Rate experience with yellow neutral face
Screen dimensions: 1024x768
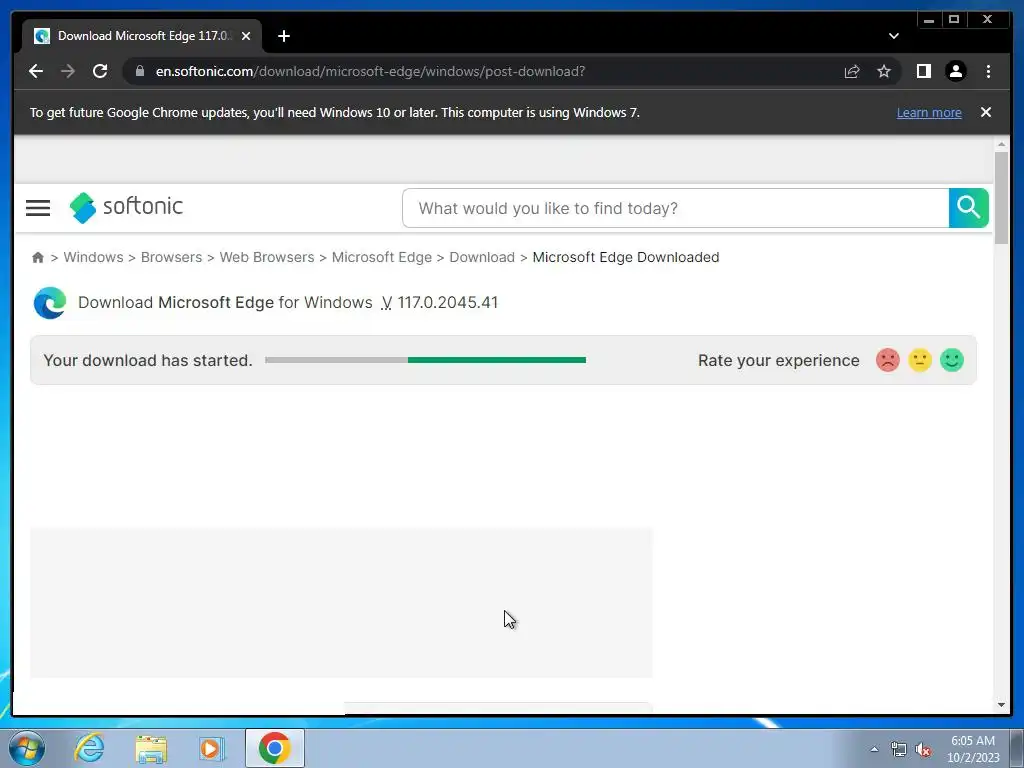920,360
